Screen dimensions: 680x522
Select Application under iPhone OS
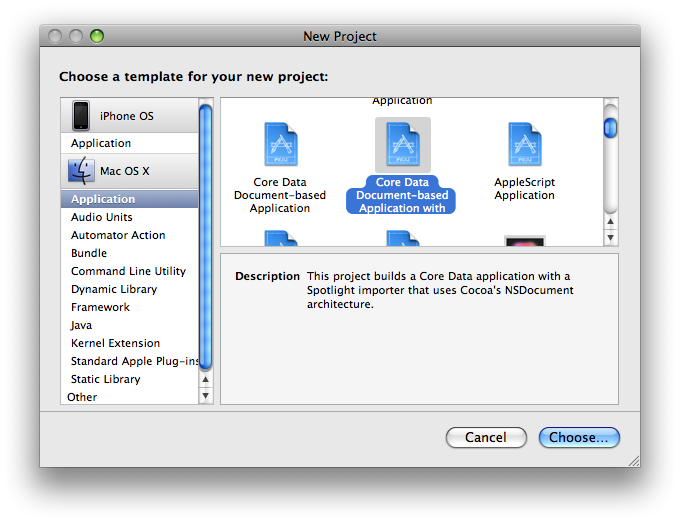[129, 143]
